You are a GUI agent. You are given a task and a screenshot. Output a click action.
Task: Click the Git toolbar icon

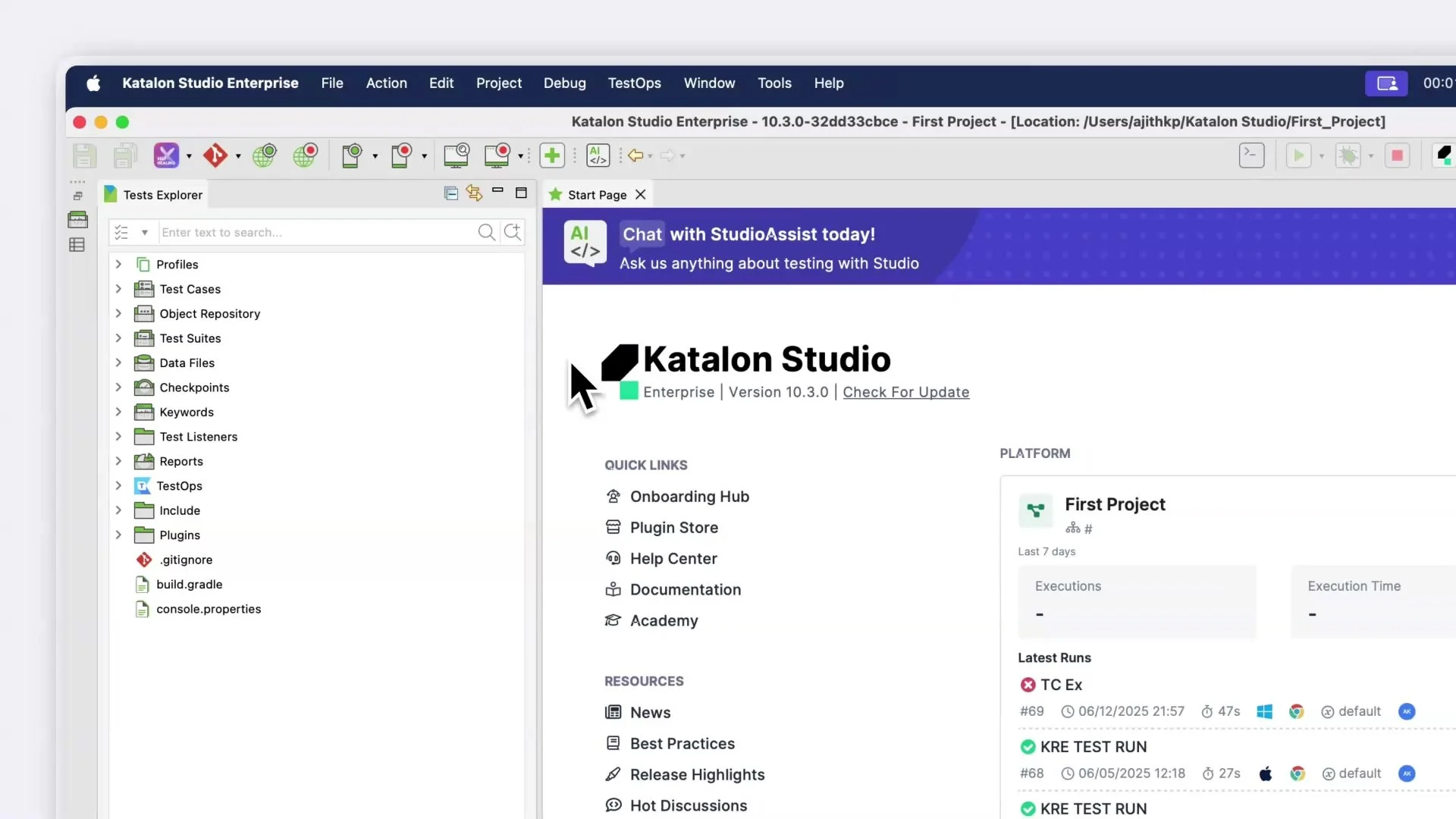coord(217,155)
